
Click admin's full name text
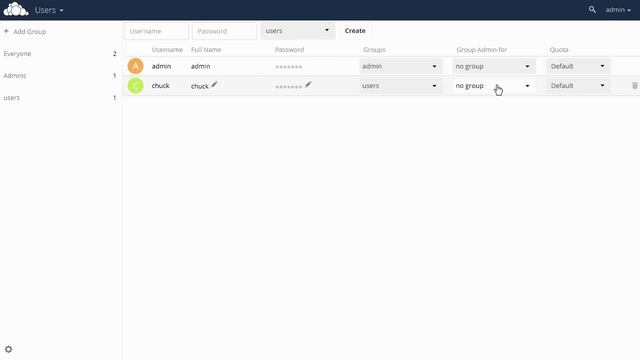(x=200, y=66)
